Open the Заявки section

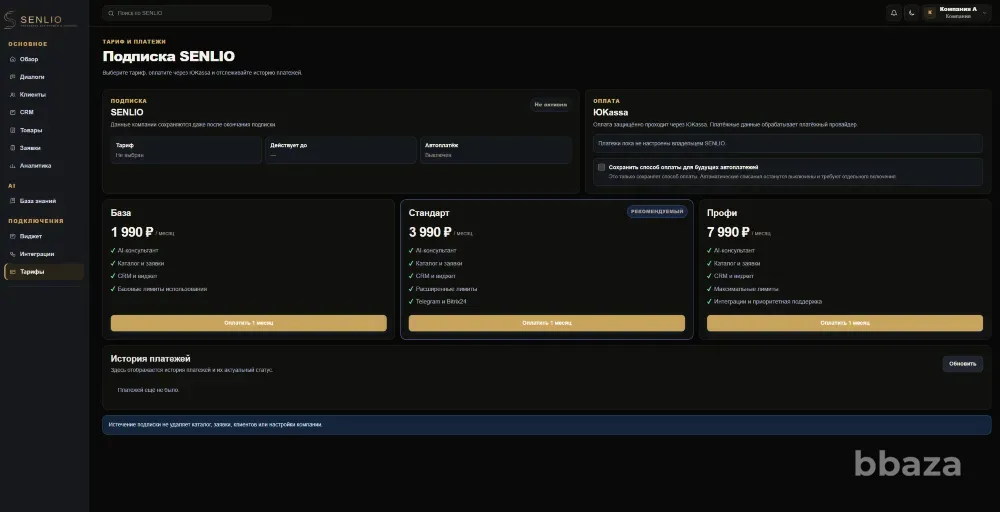43,148
